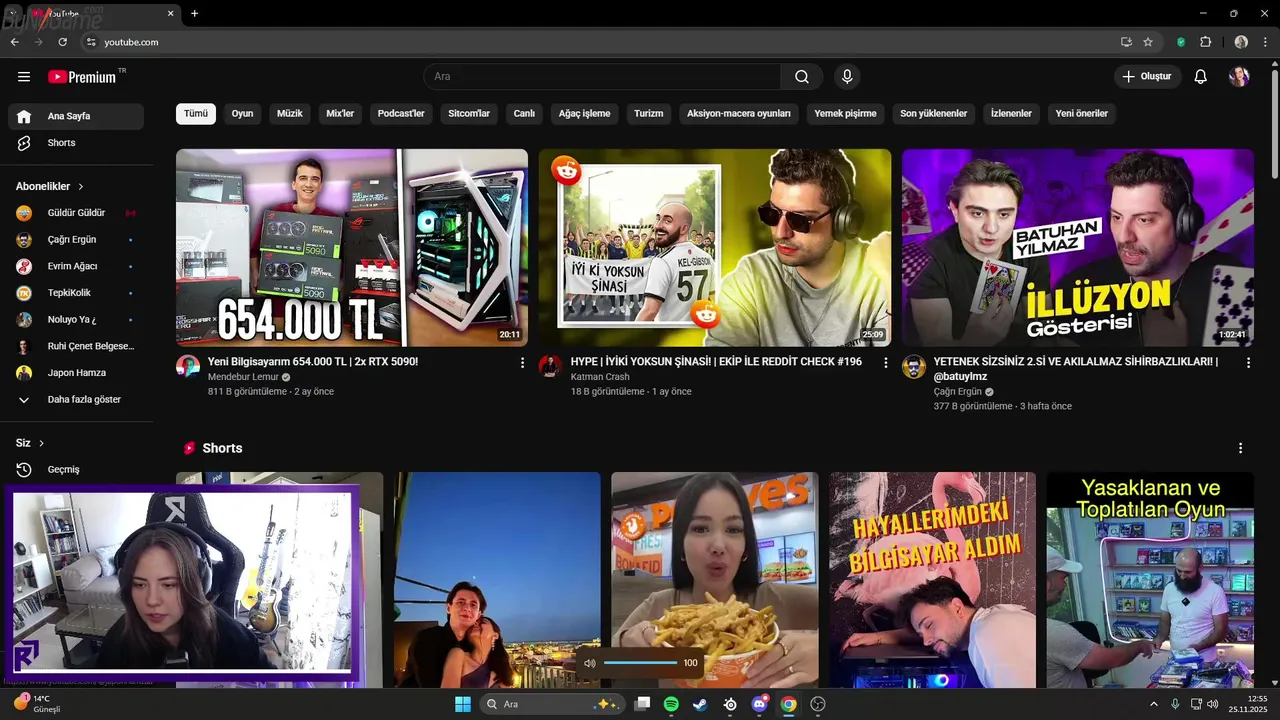Expand Daha fazla göster subscriptions list
Image resolution: width=1280 pixels, height=720 pixels.
pyautogui.click(x=76, y=399)
